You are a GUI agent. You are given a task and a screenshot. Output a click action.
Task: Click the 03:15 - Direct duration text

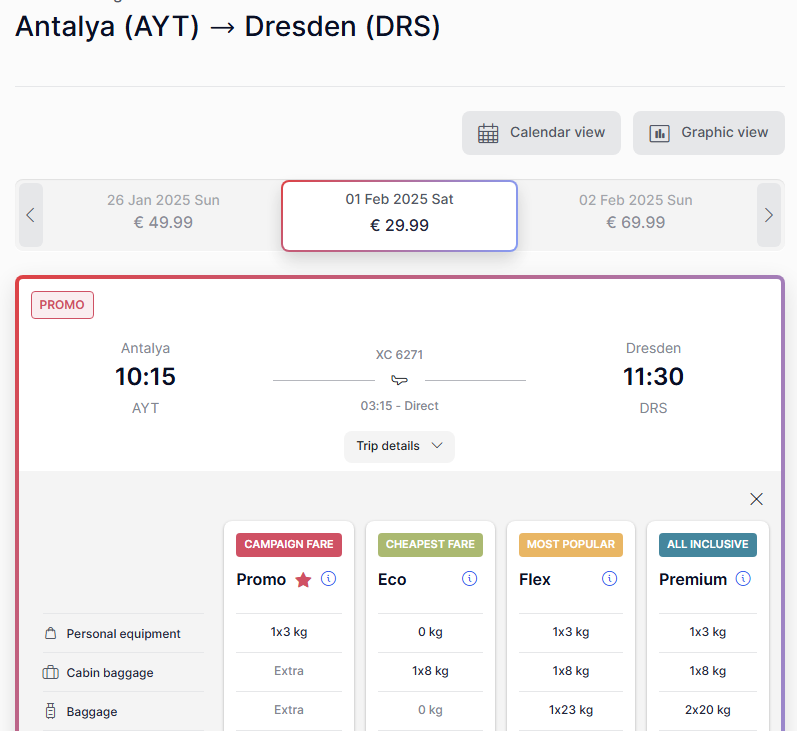click(400, 406)
